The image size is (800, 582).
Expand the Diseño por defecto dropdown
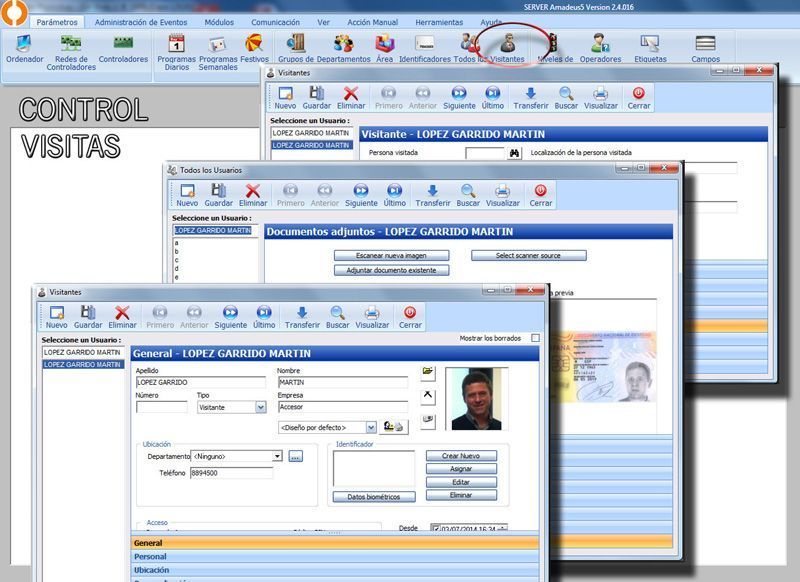pyautogui.click(x=370, y=427)
